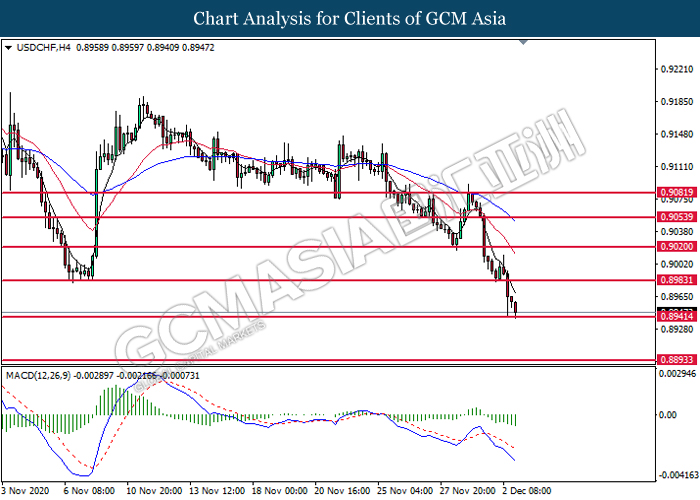
Task: Click the 0.90020 price axis value
Action: coord(677,264)
